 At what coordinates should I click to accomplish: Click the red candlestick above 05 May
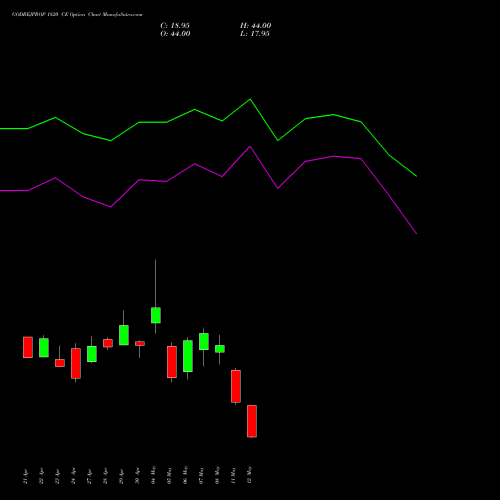(x=172, y=362)
